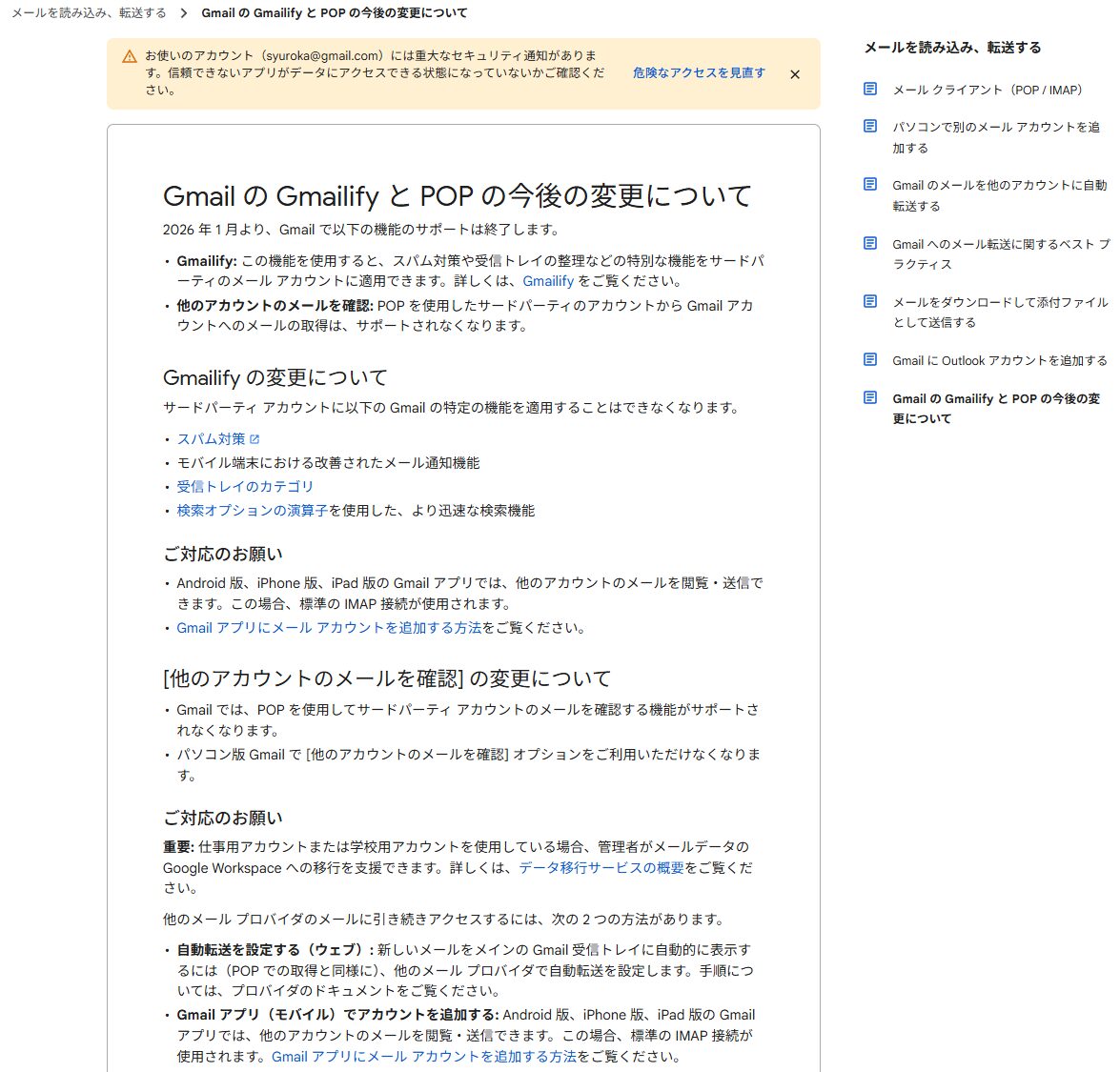Viewport: 1120px width, 1072px height.
Task: Go to メールを読み込み、転送する breadcrumb
Action: coord(89,13)
